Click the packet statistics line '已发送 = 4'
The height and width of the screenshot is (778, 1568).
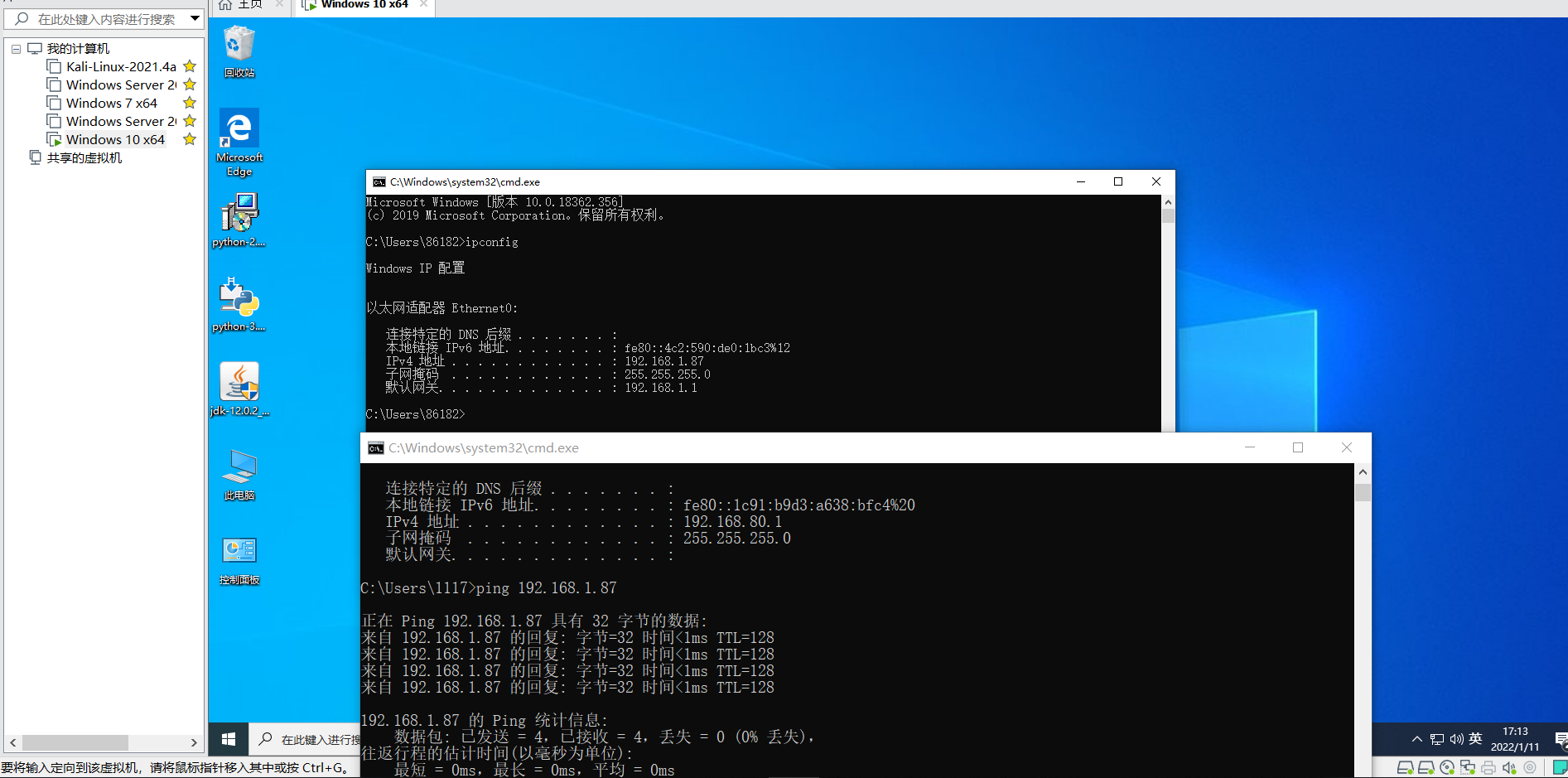(605, 737)
